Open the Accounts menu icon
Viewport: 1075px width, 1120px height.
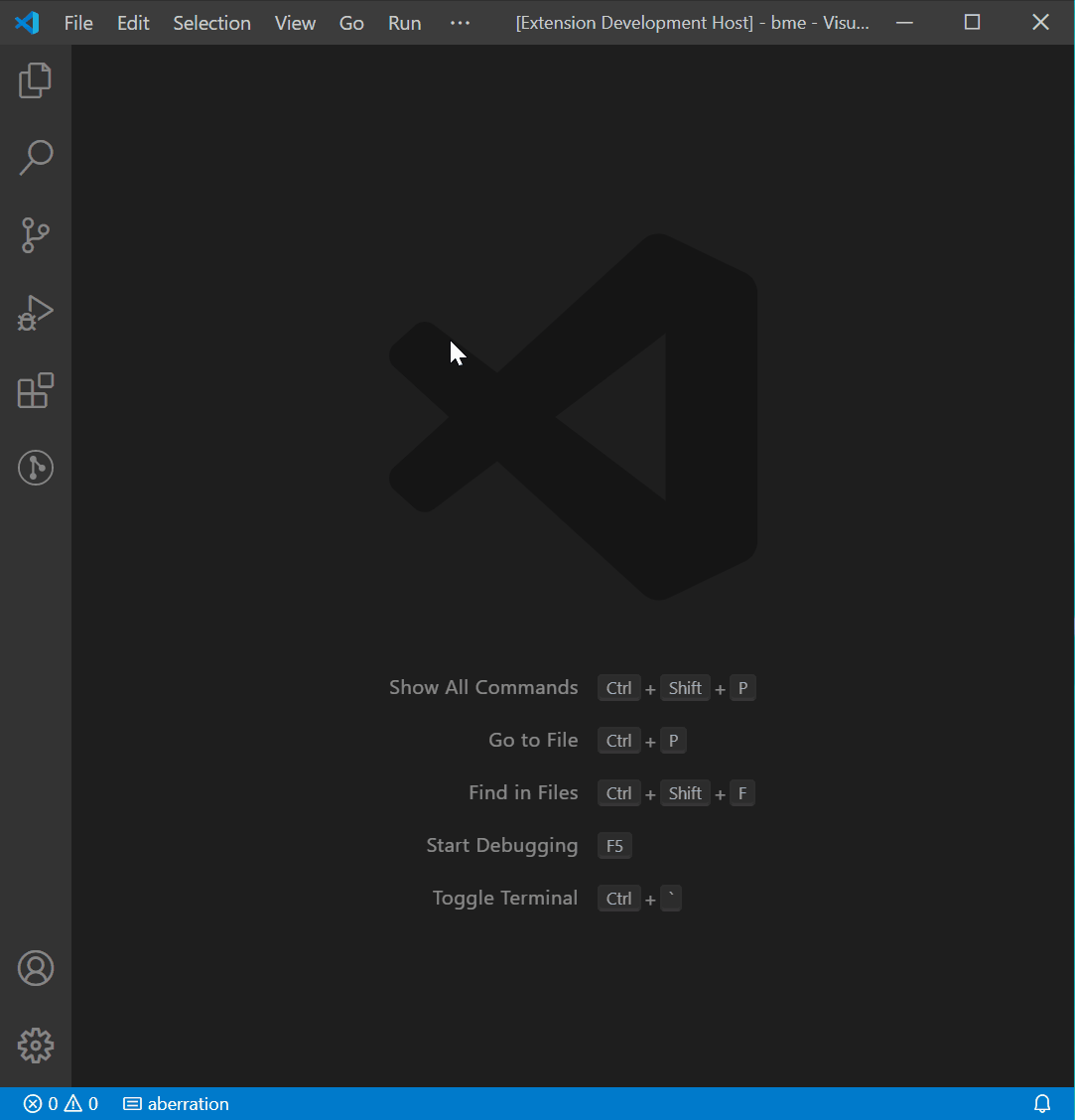tap(35, 968)
